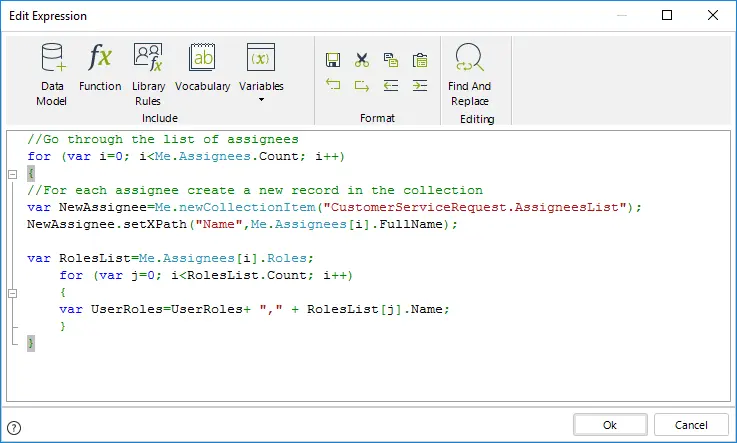Expand the Variables dropdown arrow

(261, 100)
